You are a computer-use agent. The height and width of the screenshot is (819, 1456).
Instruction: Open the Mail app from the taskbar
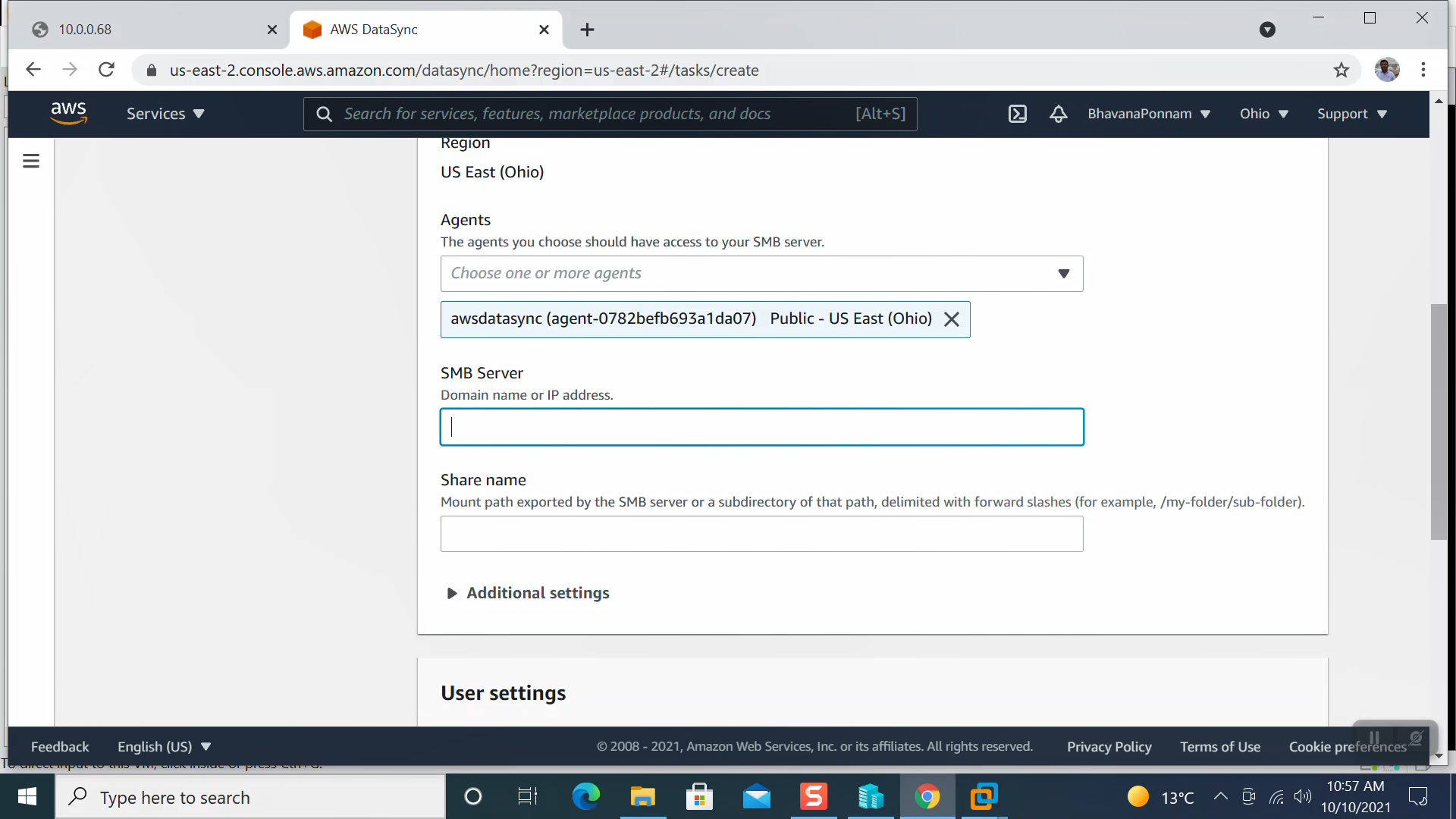pos(756,796)
